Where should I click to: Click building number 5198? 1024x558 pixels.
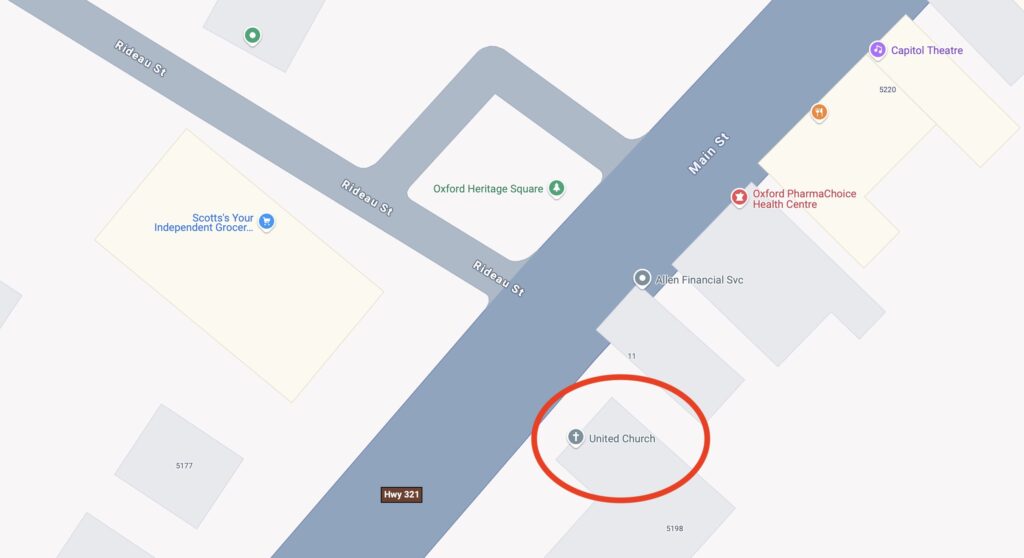coord(675,529)
